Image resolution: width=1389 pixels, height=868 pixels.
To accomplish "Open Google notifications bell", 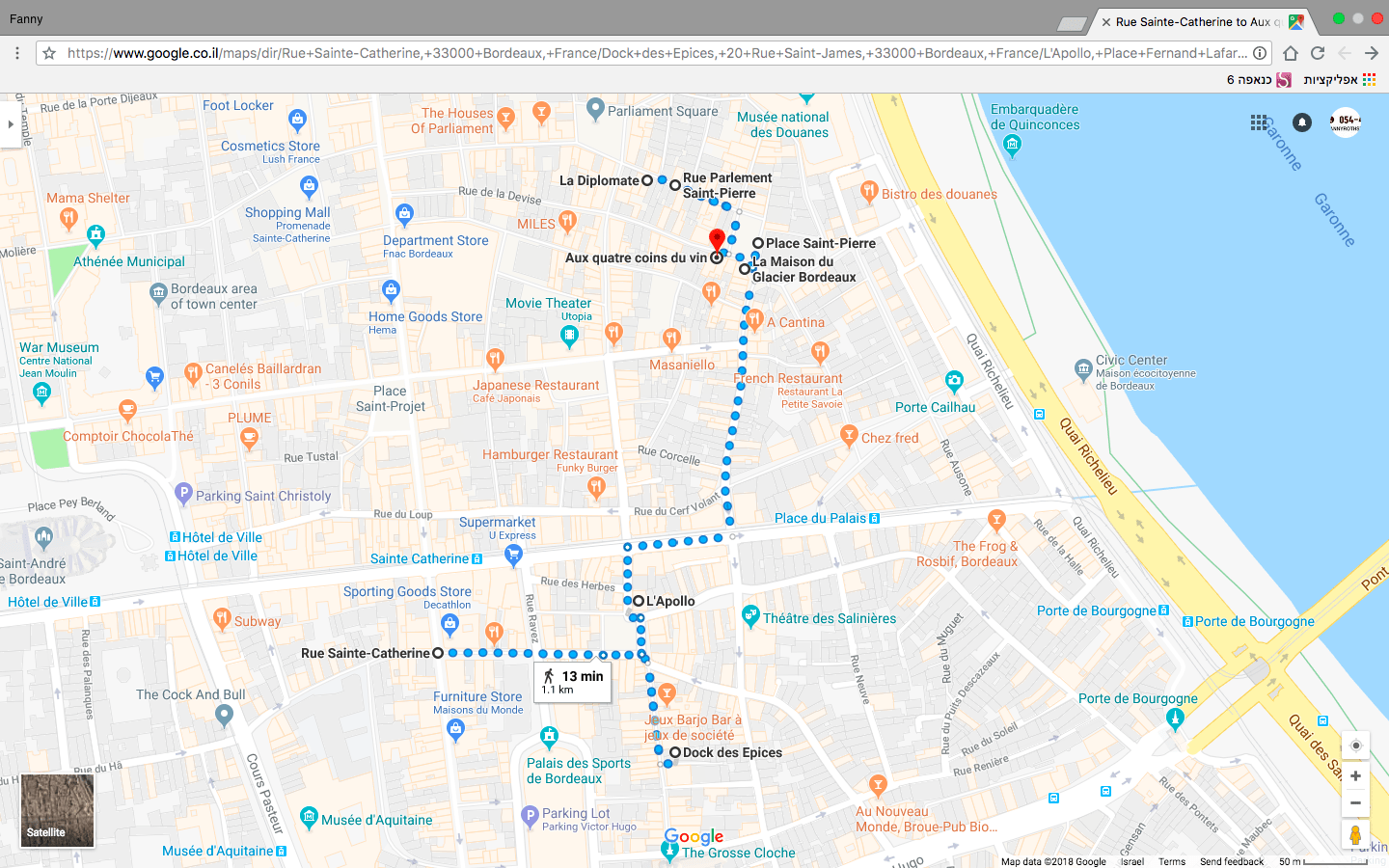I will 1302,122.
